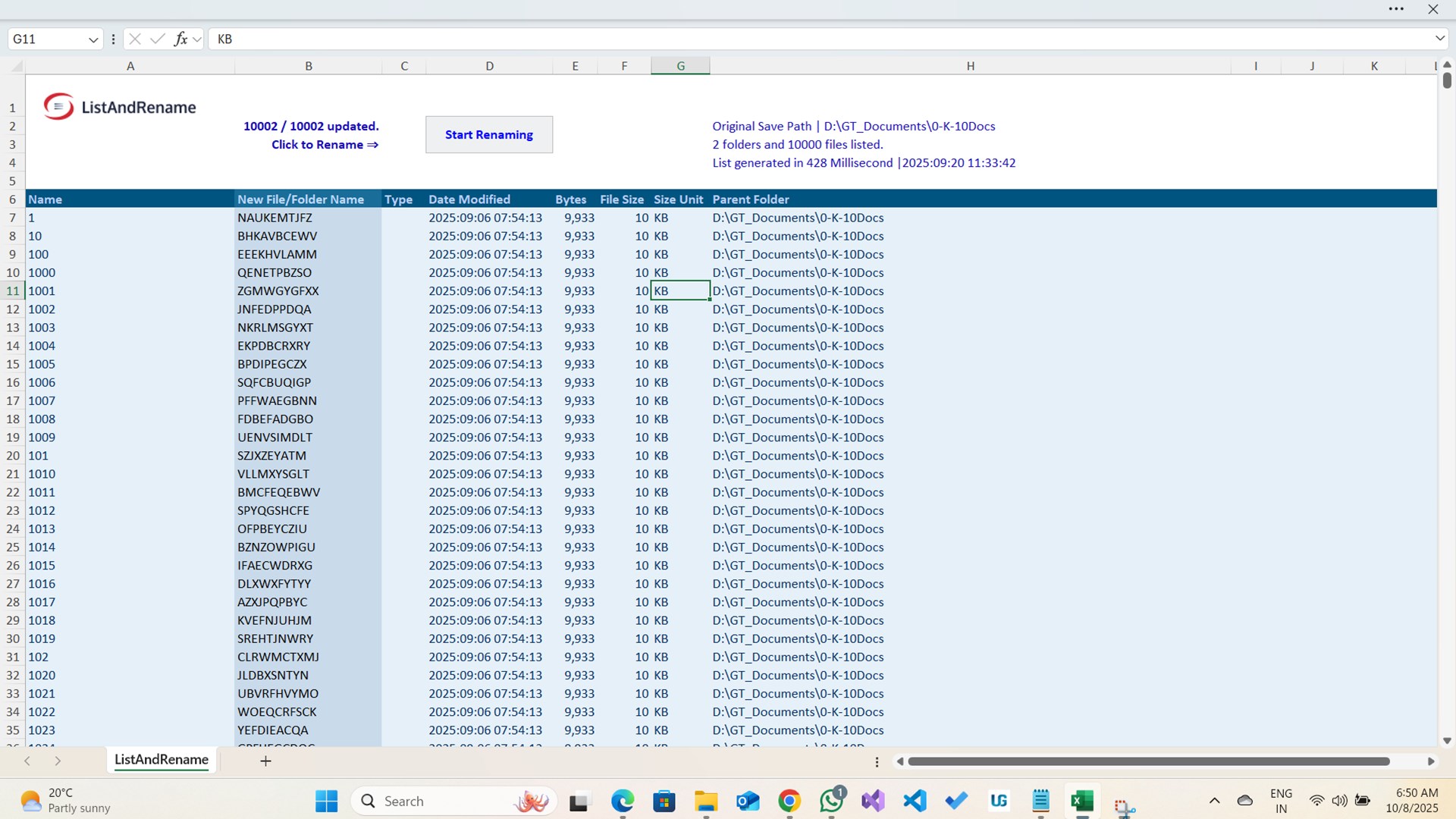
Task: Open Microsoft Store from taskbar
Action: (x=664, y=801)
